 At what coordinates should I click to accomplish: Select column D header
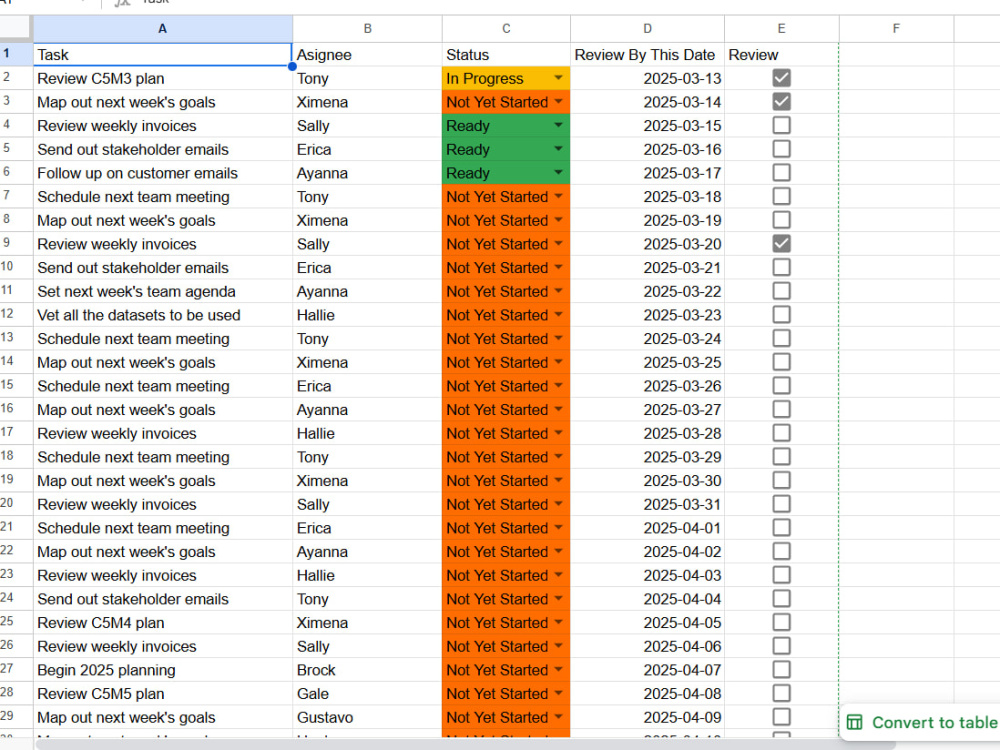point(647,29)
